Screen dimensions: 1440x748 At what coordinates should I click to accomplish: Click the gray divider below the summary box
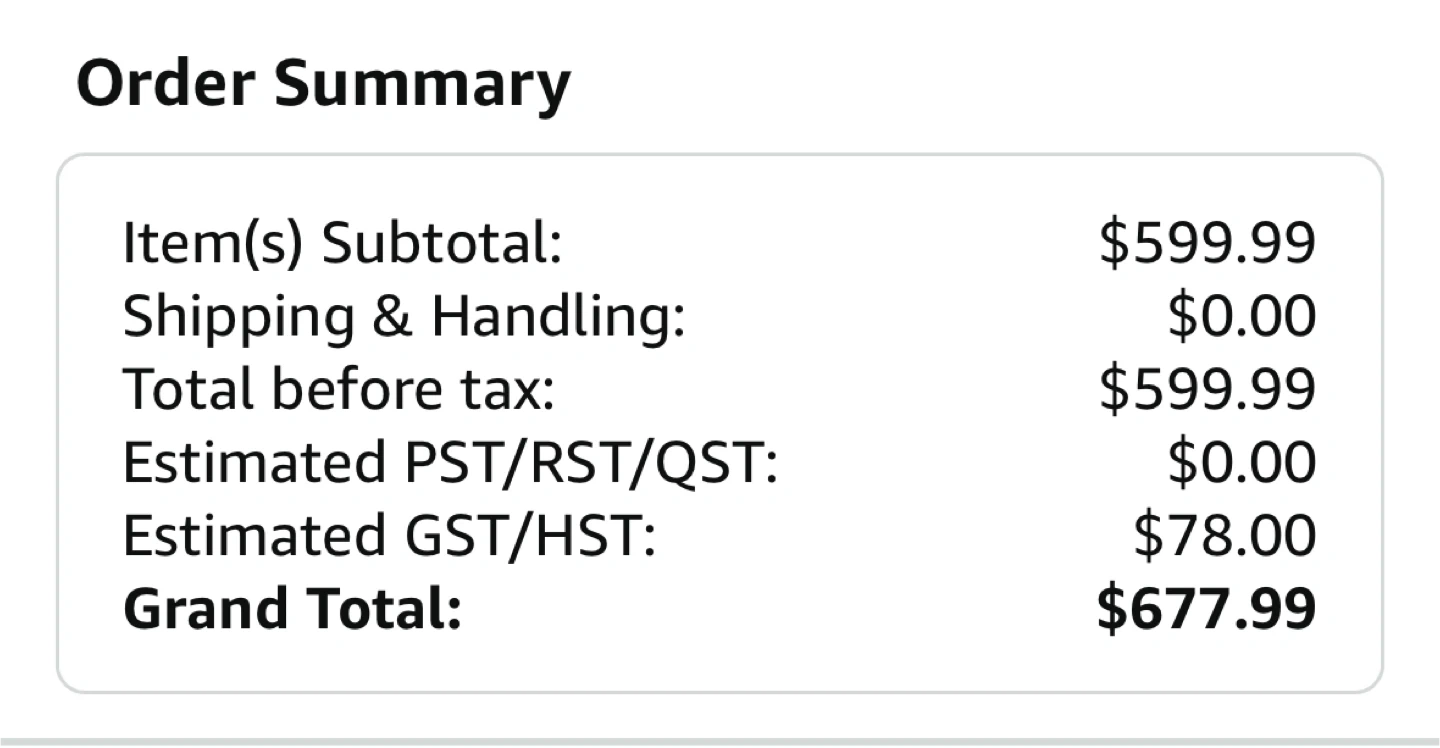[x=720, y=741]
